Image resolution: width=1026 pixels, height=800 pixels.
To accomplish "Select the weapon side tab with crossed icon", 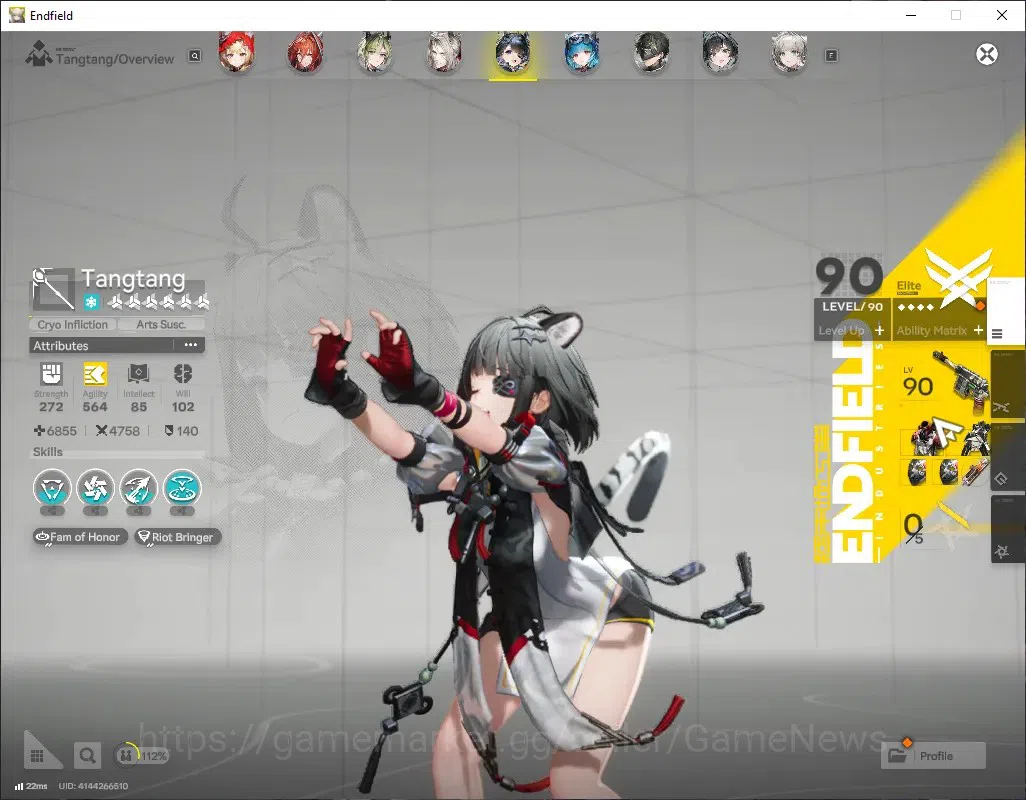I will [x=1008, y=385].
